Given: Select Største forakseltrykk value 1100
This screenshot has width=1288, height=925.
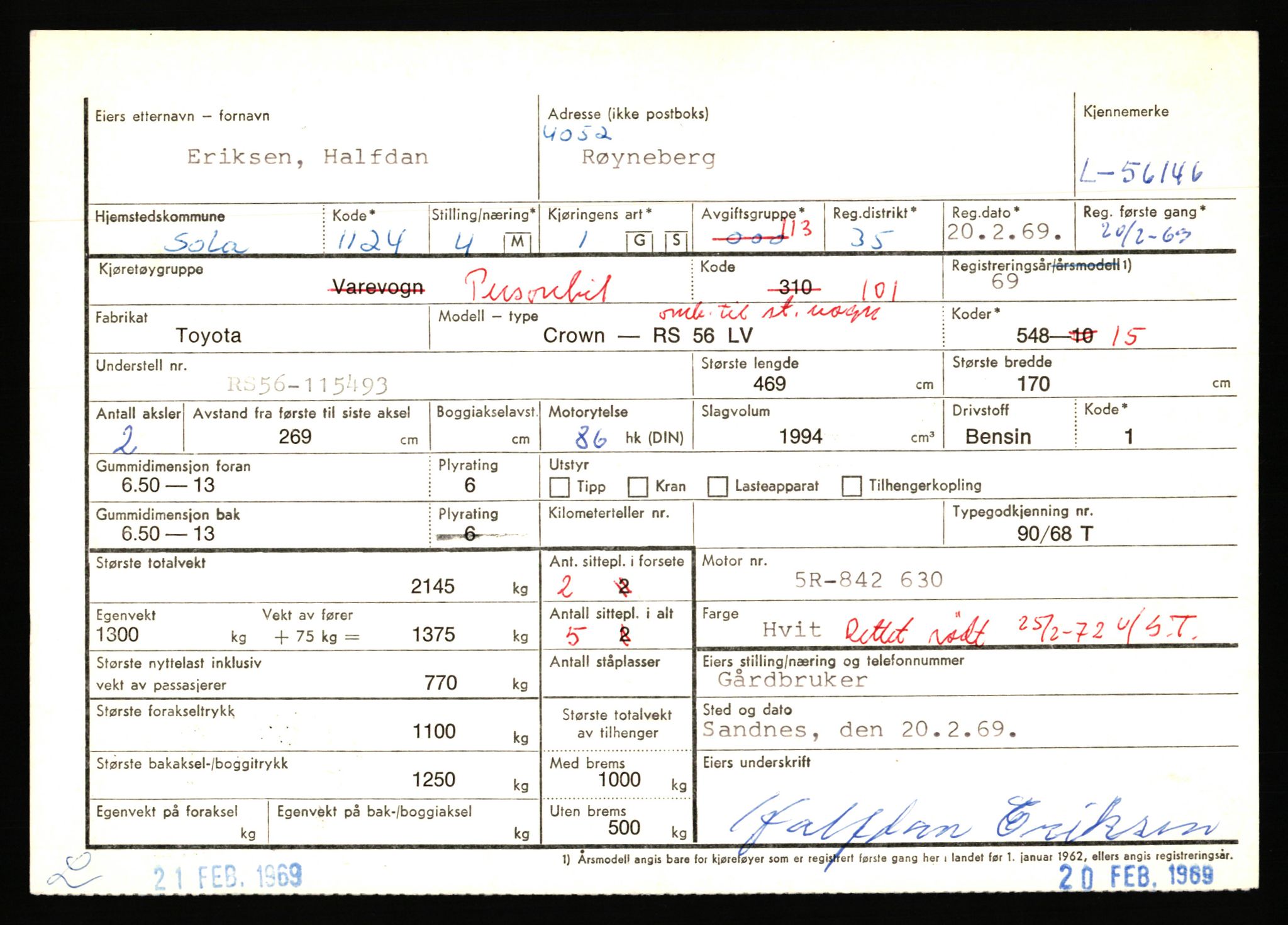Looking at the screenshot, I should click(434, 731).
